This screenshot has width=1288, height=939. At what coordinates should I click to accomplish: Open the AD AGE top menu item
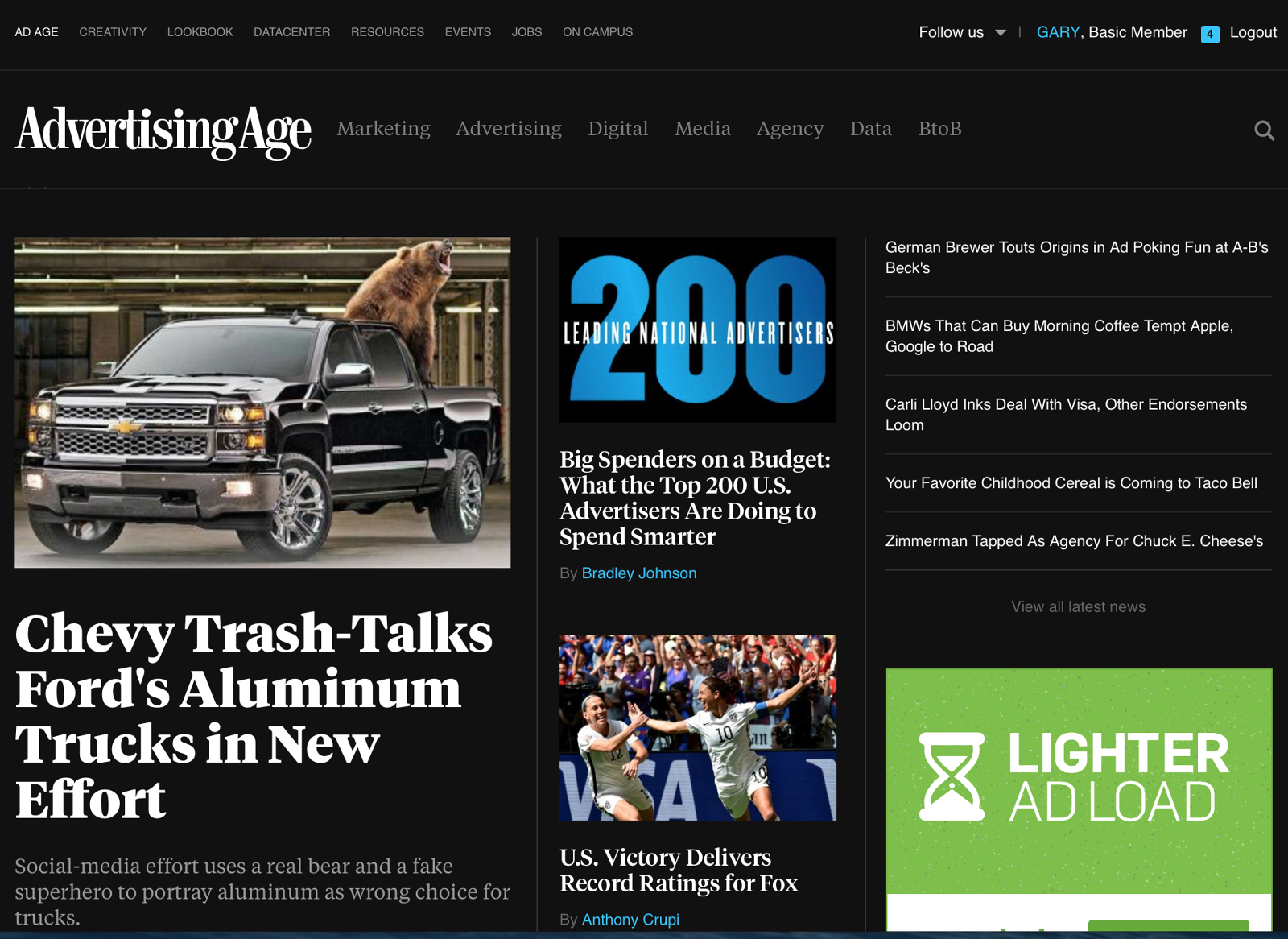pos(36,32)
